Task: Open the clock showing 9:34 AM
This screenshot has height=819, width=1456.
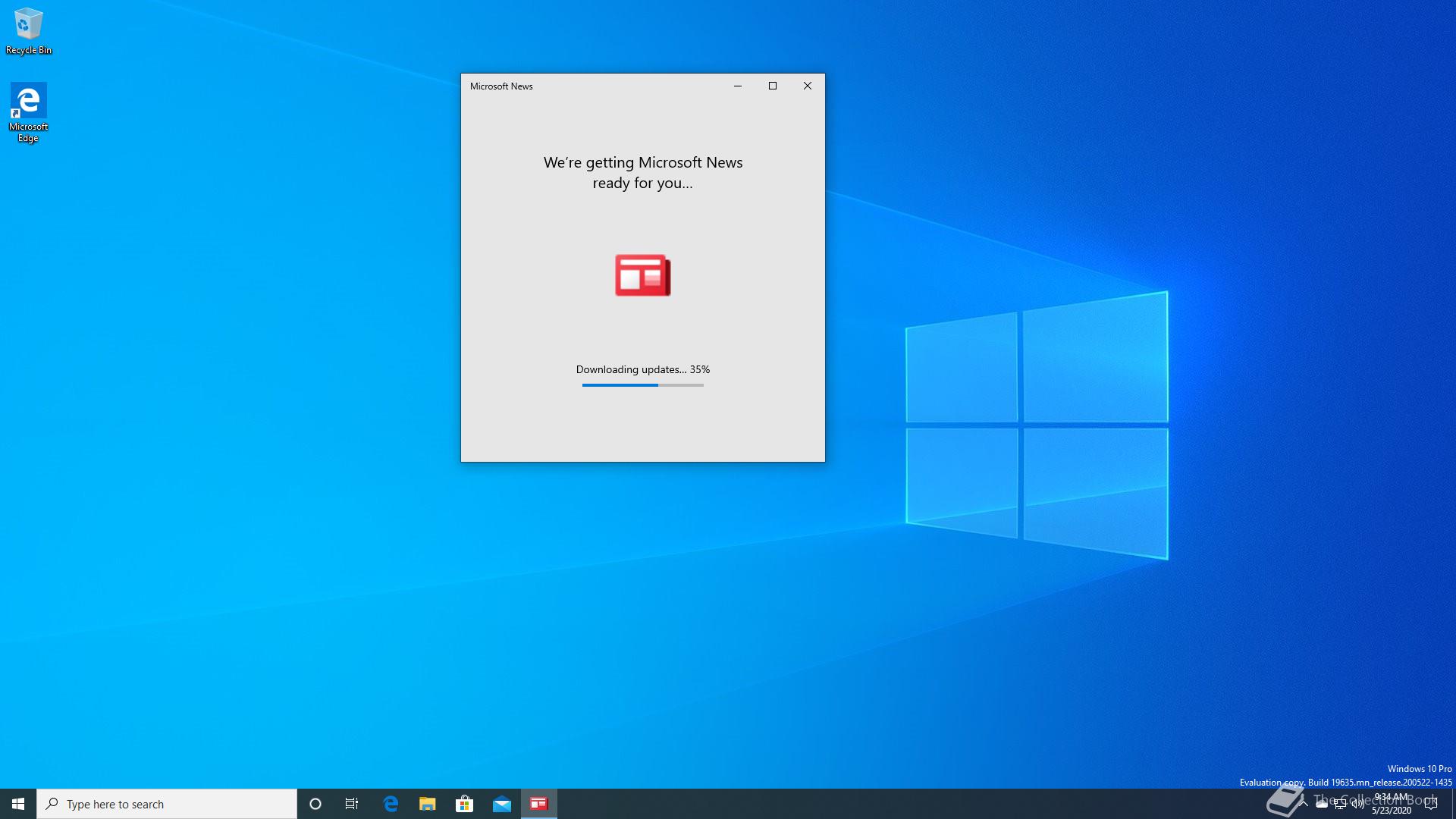Action: 1392,804
